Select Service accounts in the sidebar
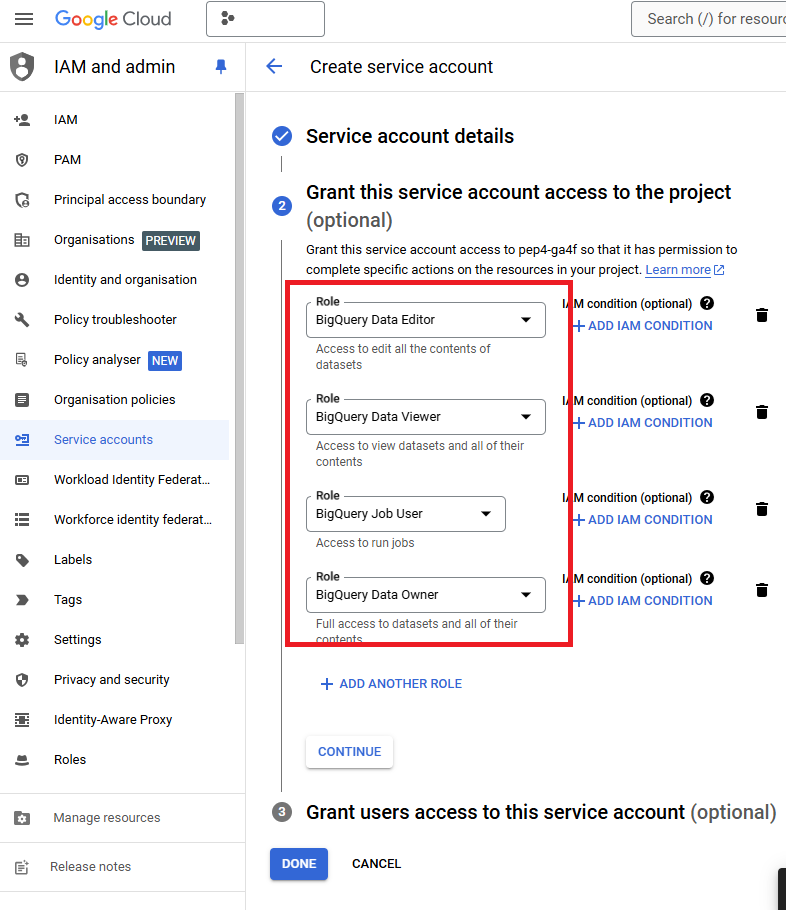 (103, 440)
